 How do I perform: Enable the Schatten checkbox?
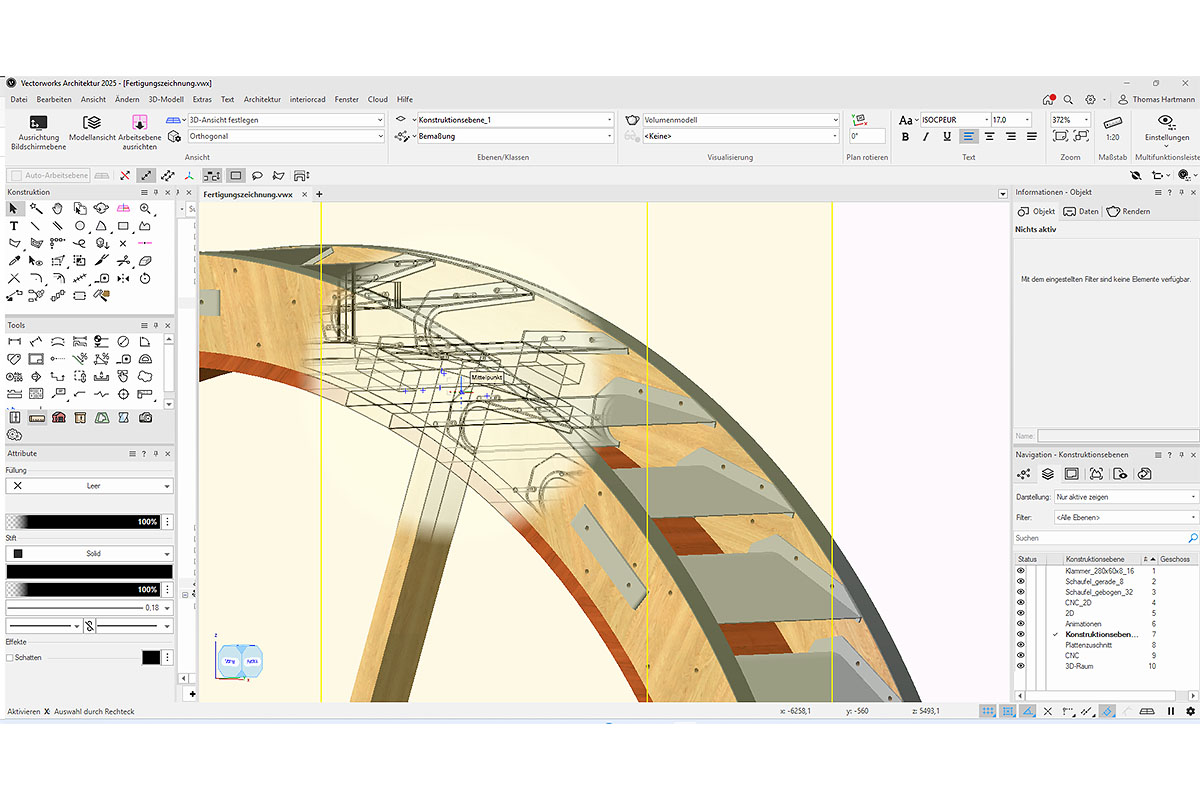pos(10,658)
